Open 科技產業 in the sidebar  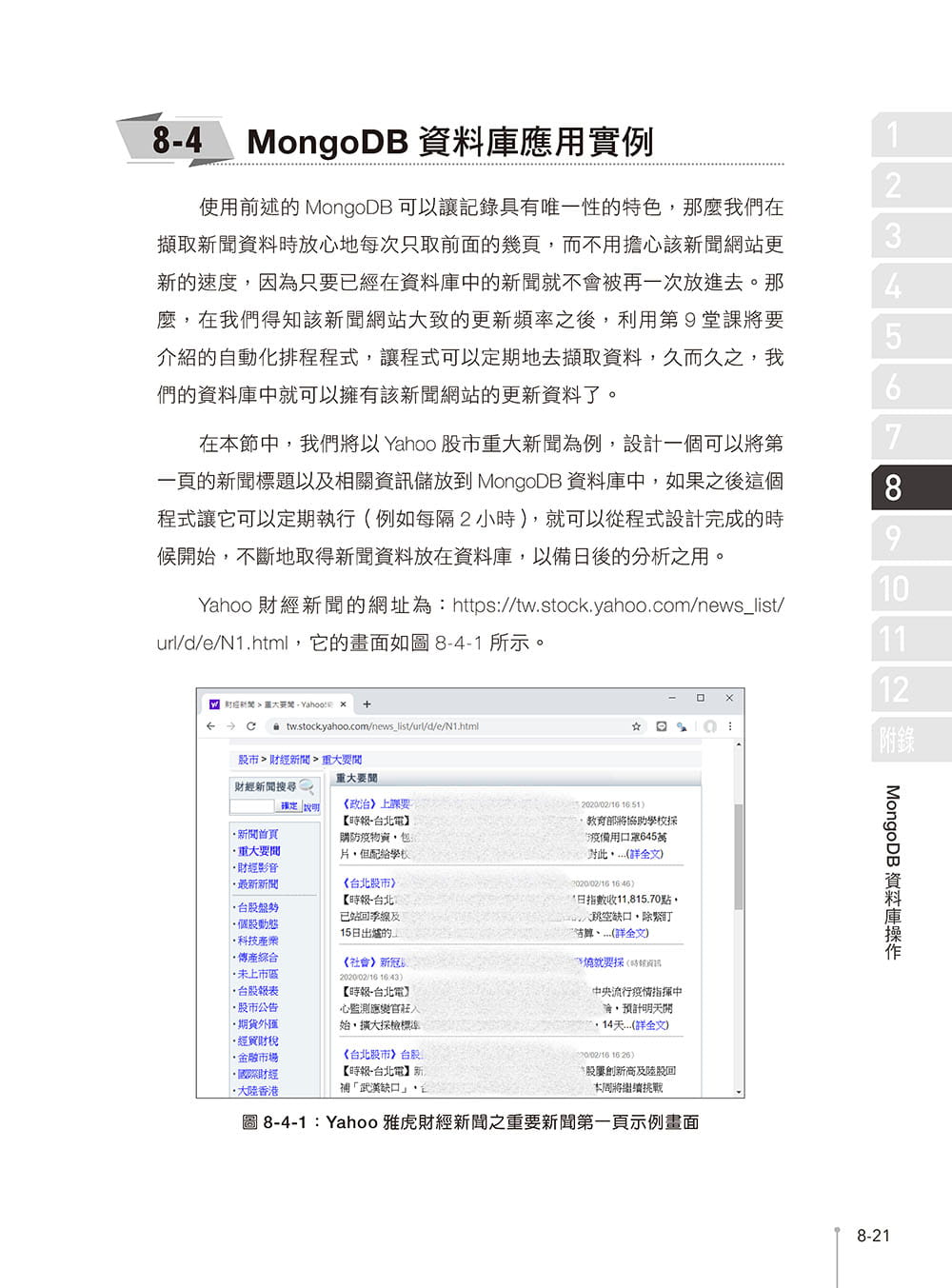point(258,941)
